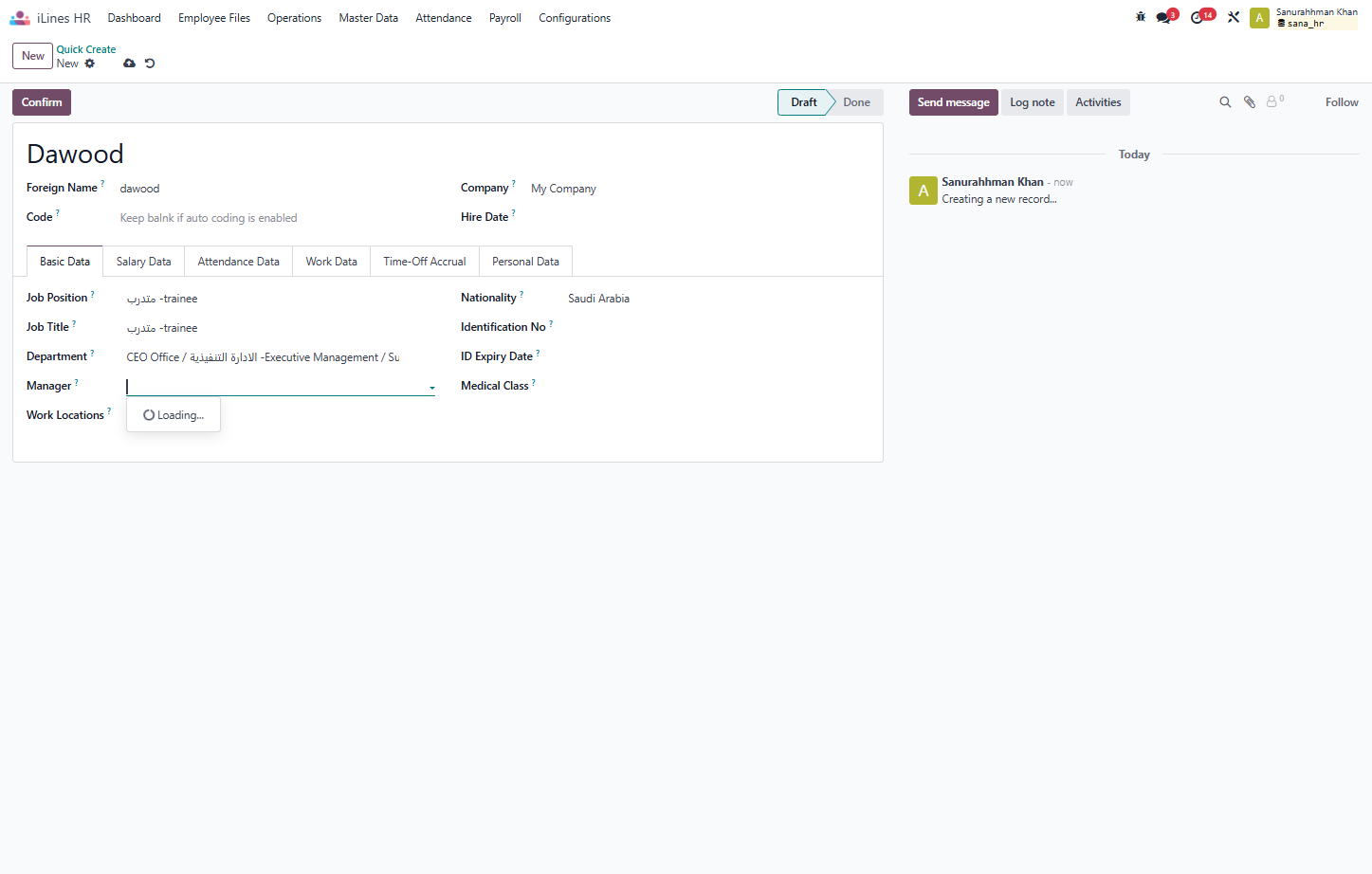Click the New record button
This screenshot has height=874, width=1372.
(33, 56)
